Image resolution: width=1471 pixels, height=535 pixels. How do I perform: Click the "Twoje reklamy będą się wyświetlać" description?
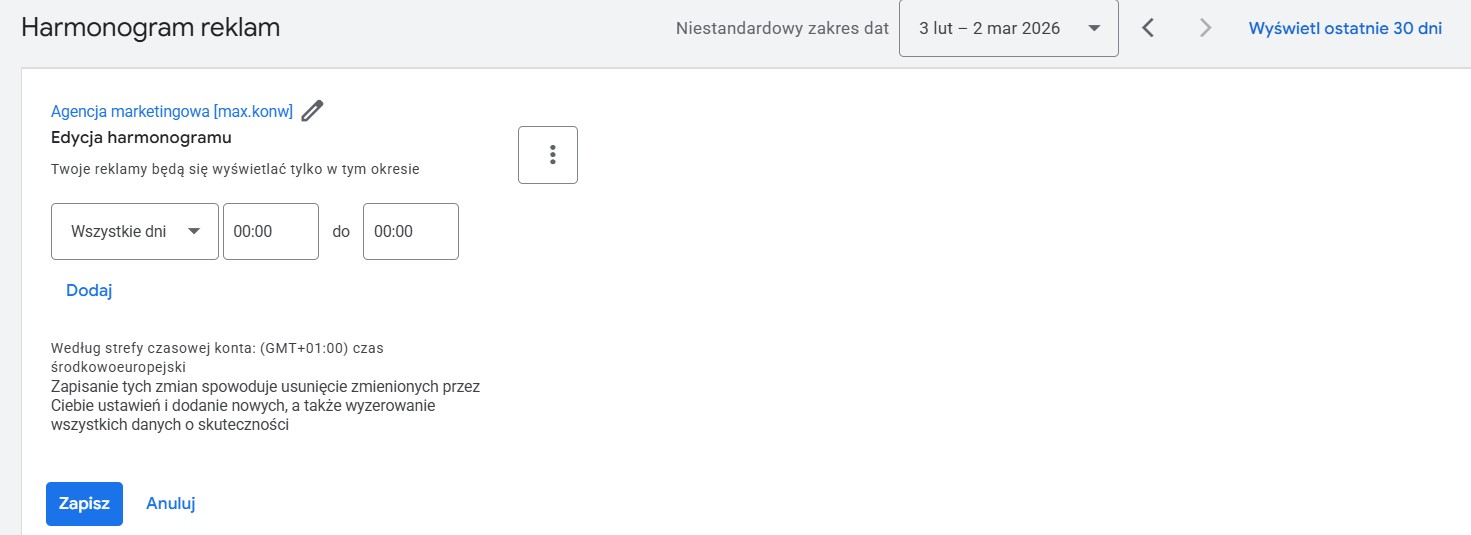pyautogui.click(x=235, y=169)
